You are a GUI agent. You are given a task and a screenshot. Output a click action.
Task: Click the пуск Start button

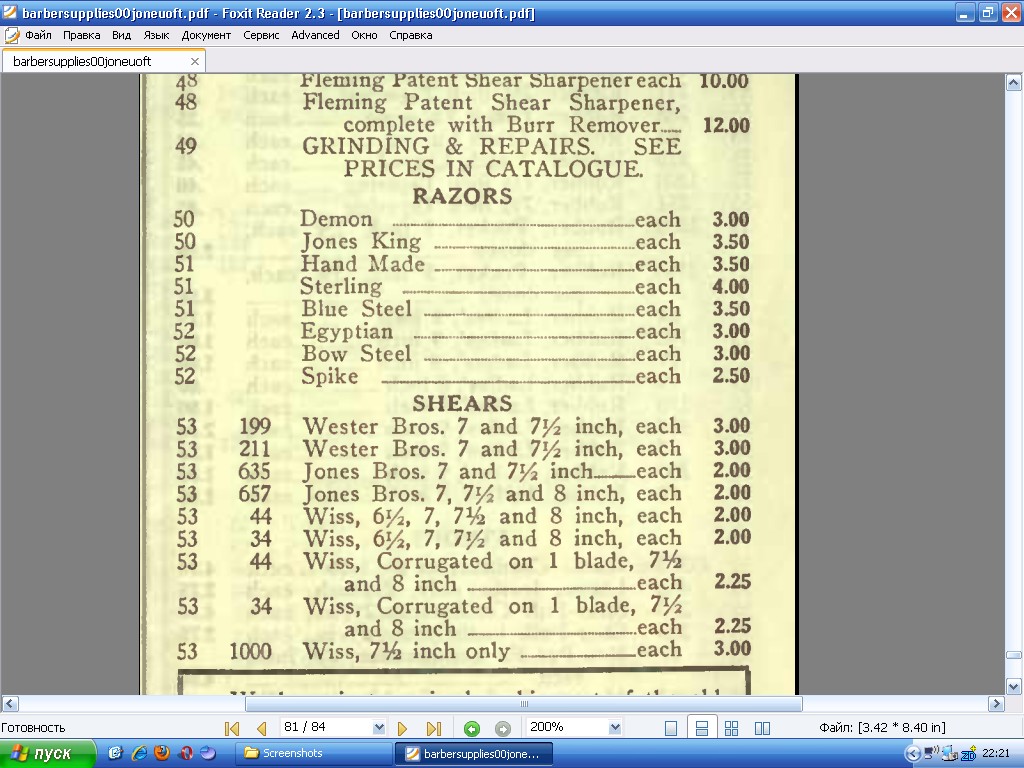click(x=48, y=754)
